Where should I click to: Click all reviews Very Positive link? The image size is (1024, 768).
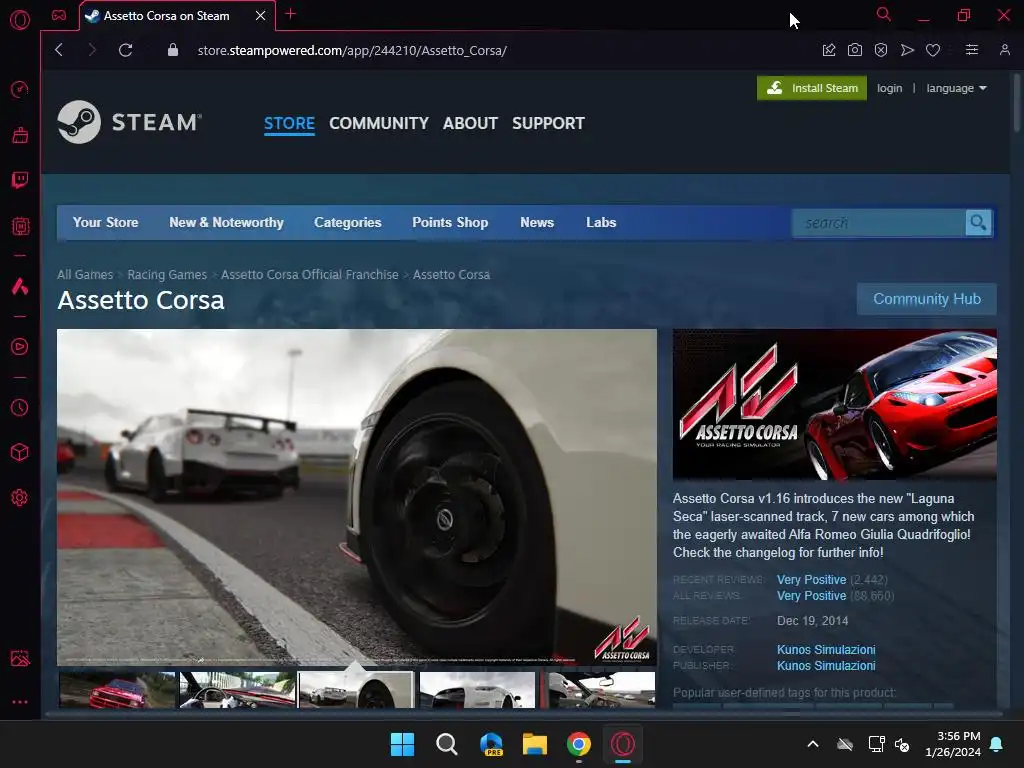coord(811,596)
